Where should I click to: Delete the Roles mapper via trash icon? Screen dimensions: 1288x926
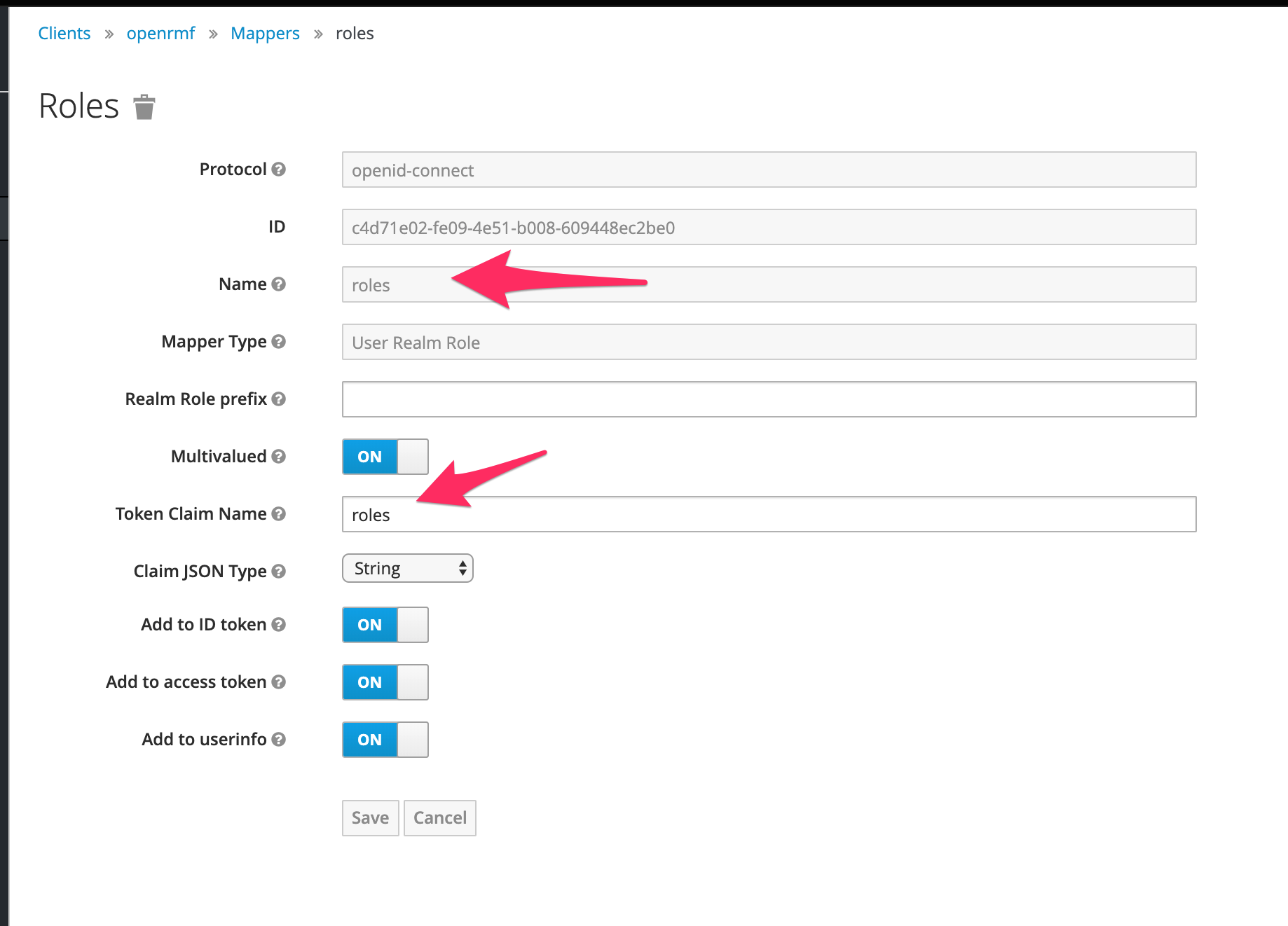click(x=144, y=106)
